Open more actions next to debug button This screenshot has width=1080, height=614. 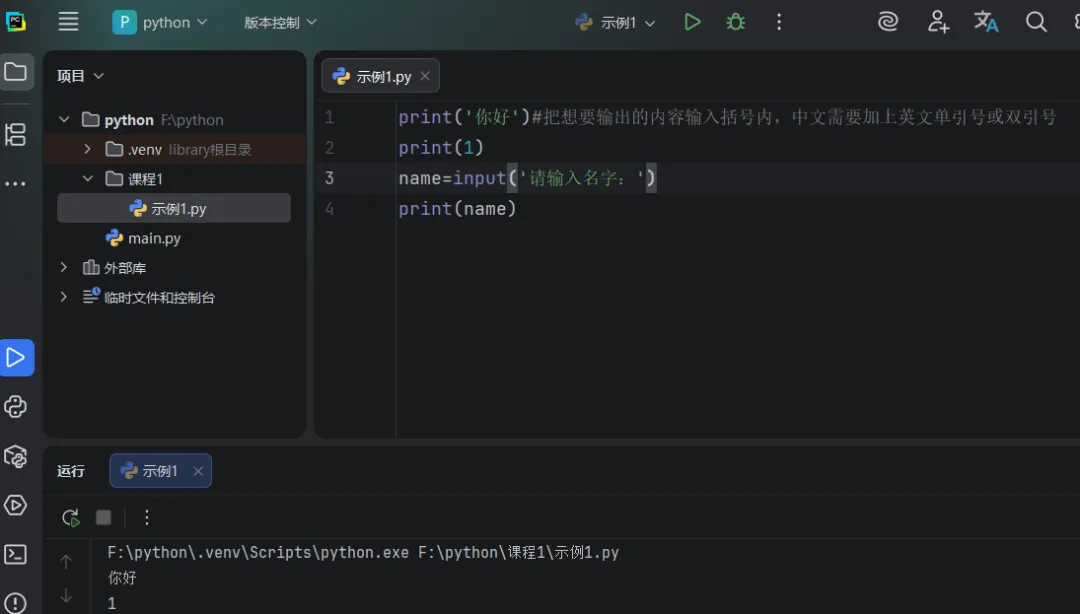click(x=779, y=22)
